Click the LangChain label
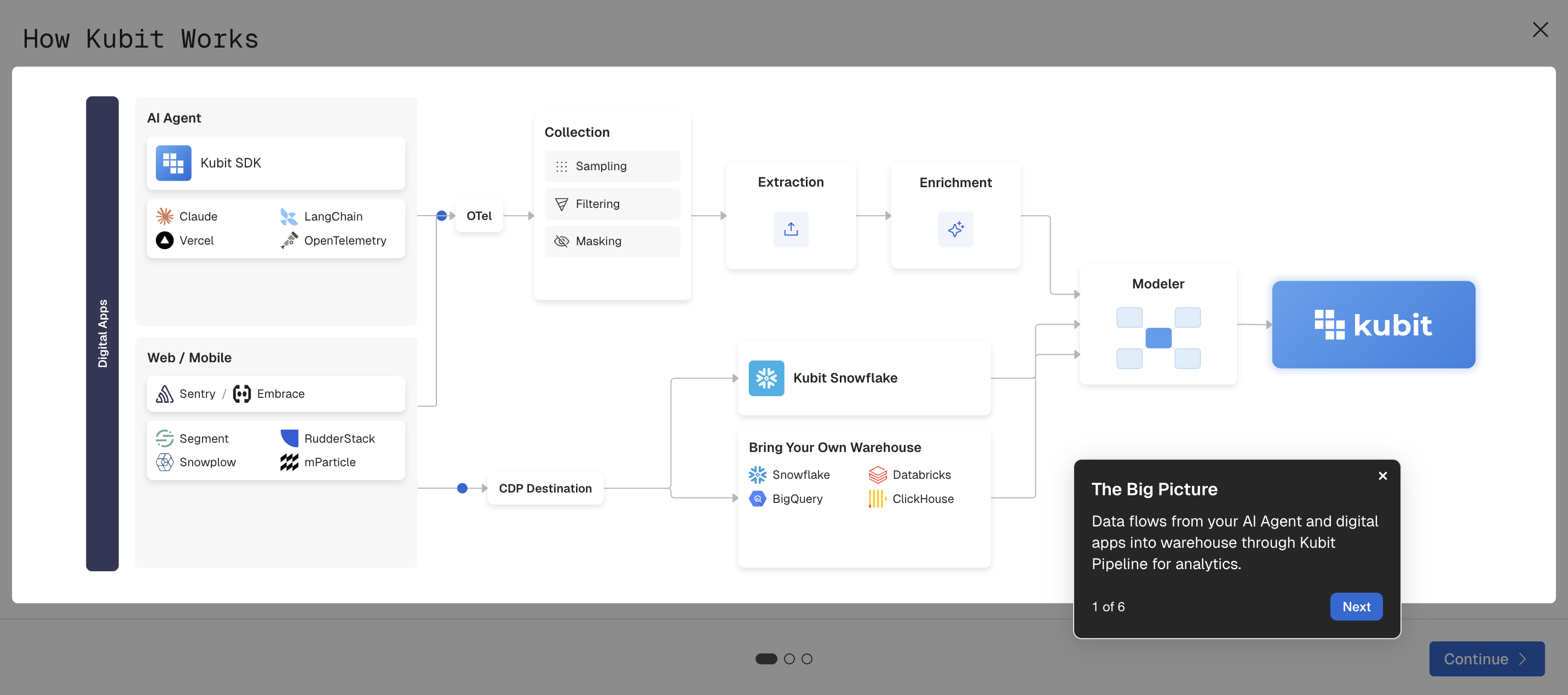 [333, 216]
